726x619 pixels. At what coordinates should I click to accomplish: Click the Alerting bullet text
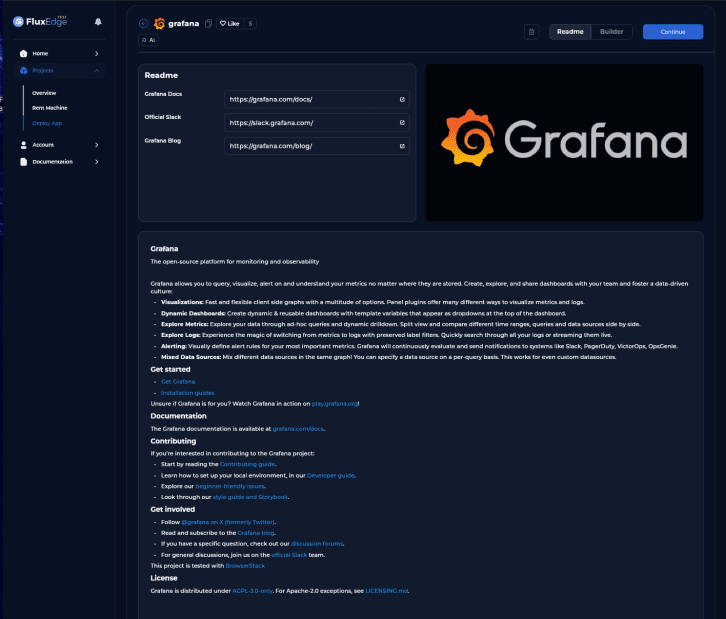click(419, 346)
